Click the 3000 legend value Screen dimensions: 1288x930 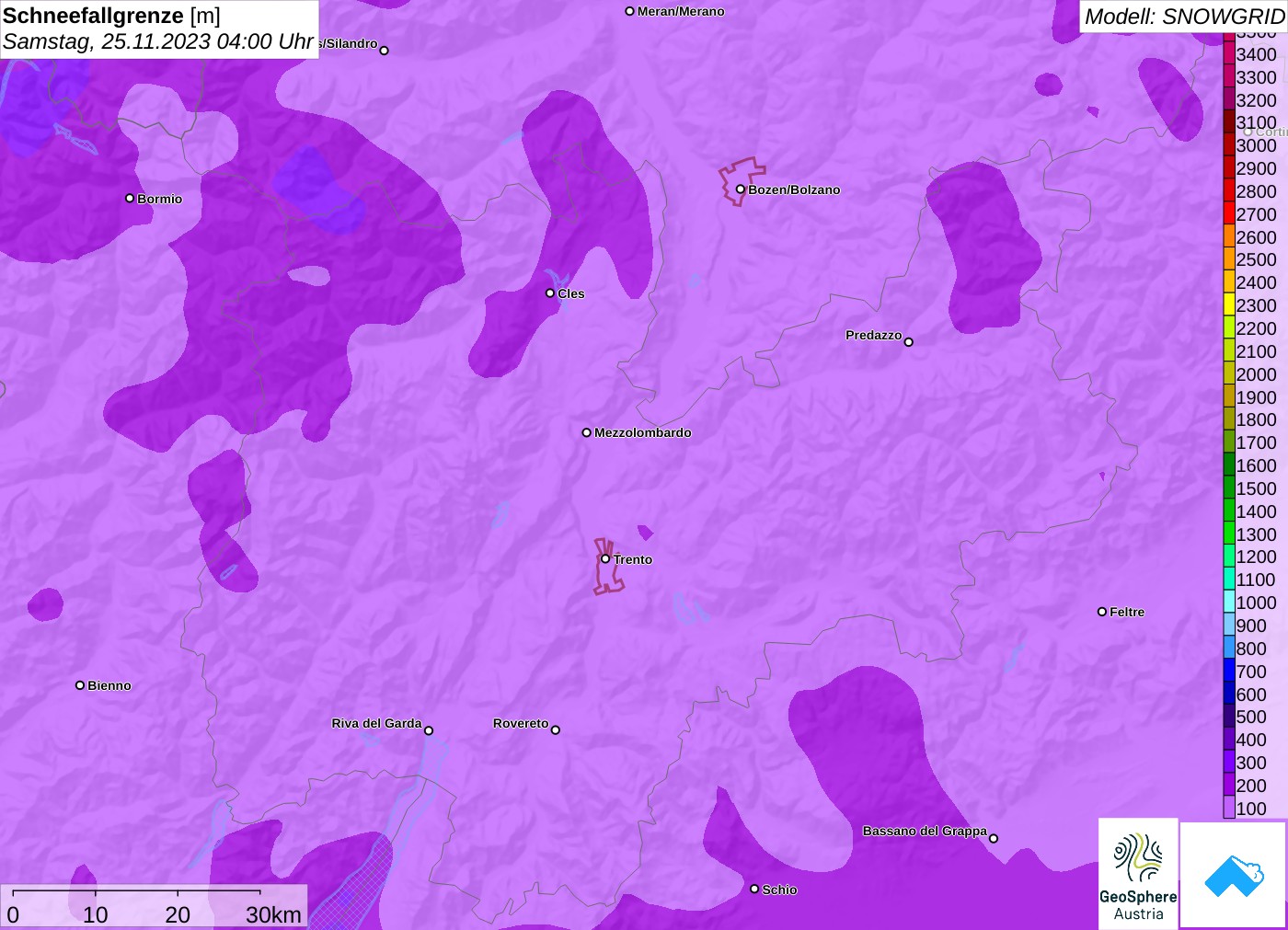point(1256,145)
